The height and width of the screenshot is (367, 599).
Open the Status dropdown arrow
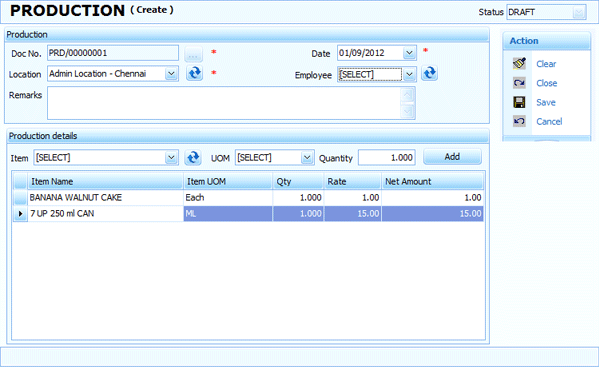[579, 12]
